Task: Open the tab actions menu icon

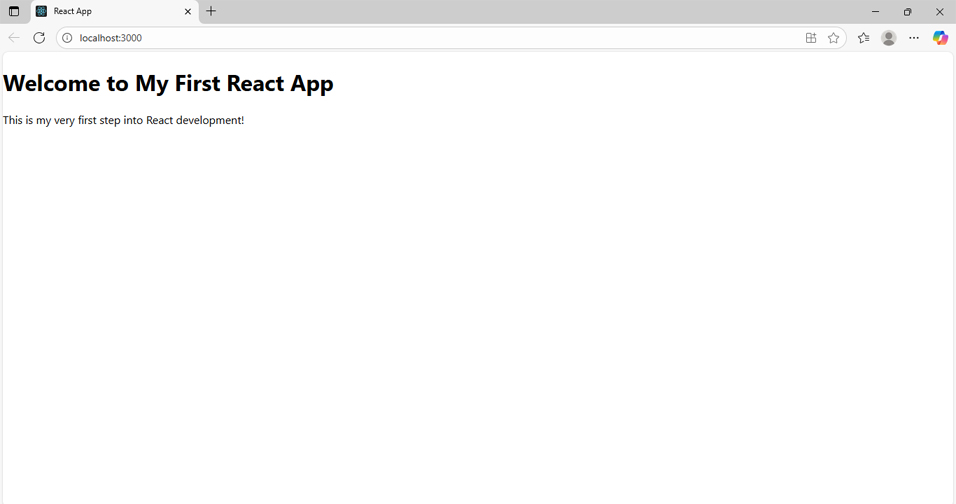Action: (14, 11)
